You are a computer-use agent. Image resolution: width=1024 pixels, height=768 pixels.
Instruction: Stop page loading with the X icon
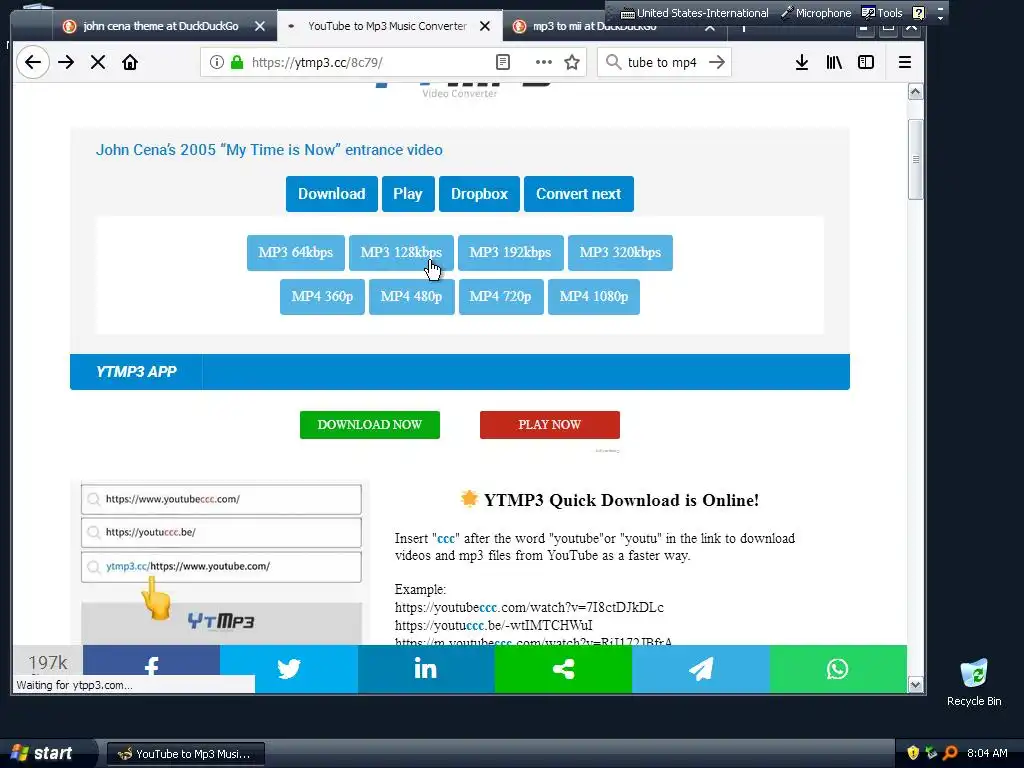point(98,62)
